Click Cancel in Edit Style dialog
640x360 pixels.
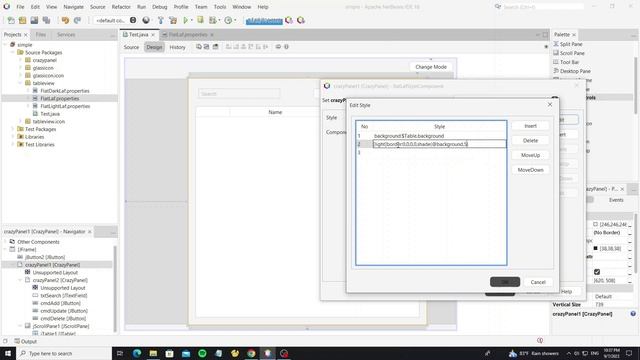pyautogui.click(x=538, y=282)
